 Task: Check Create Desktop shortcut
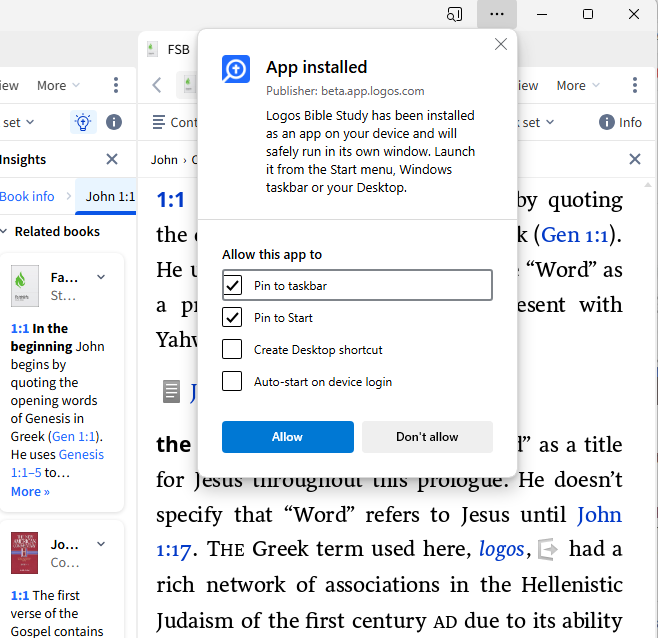point(232,349)
